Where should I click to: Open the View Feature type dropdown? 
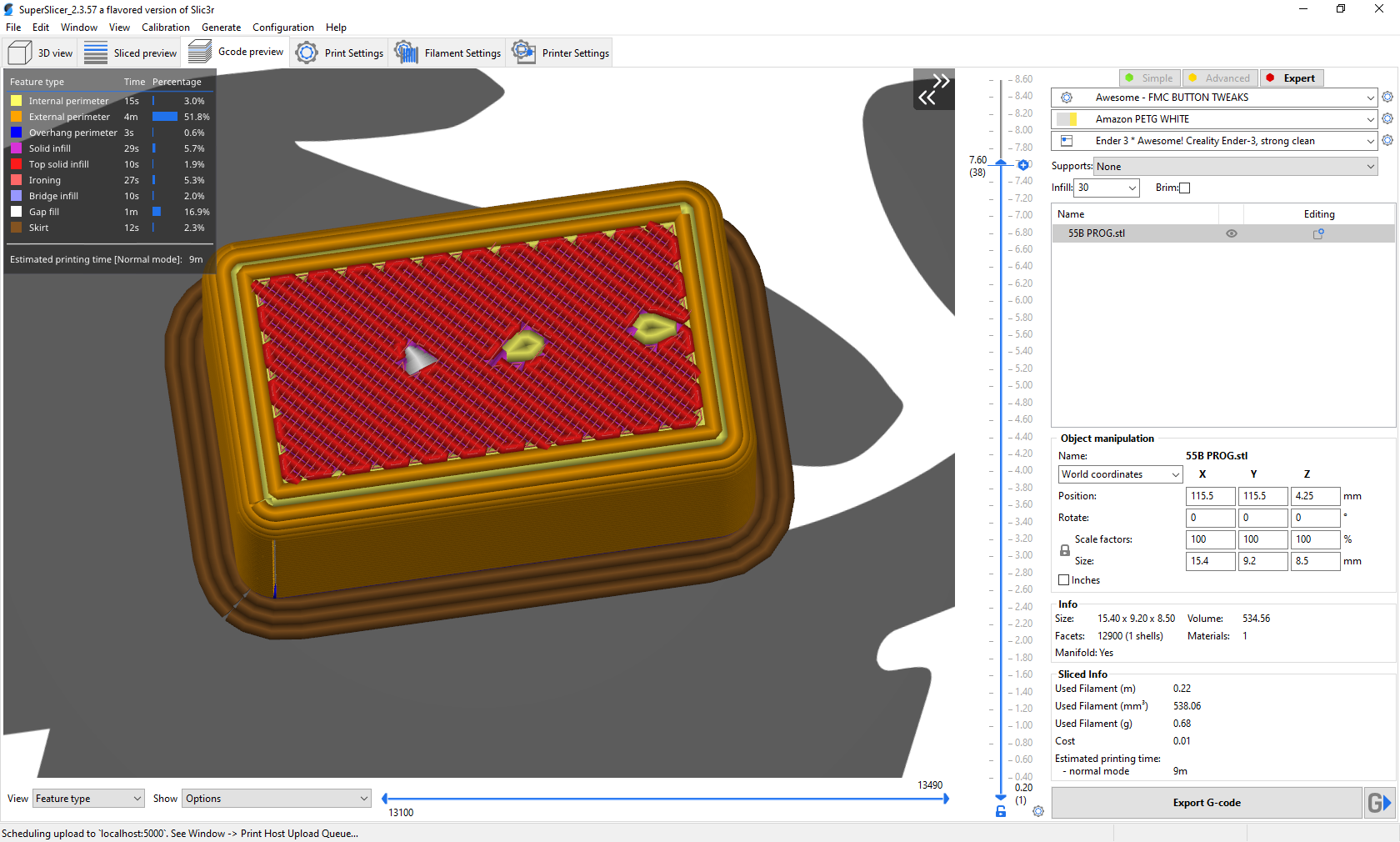click(88, 799)
